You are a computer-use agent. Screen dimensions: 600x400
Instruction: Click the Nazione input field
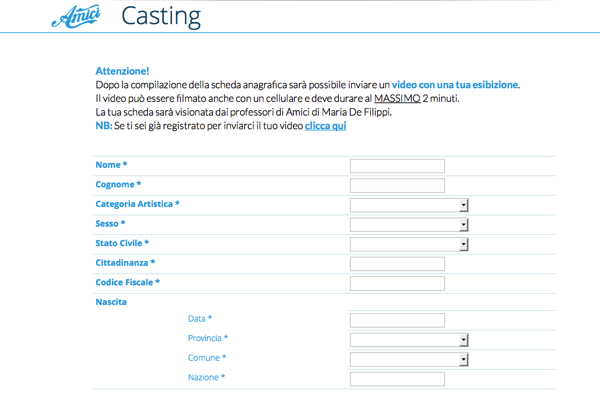(x=397, y=379)
